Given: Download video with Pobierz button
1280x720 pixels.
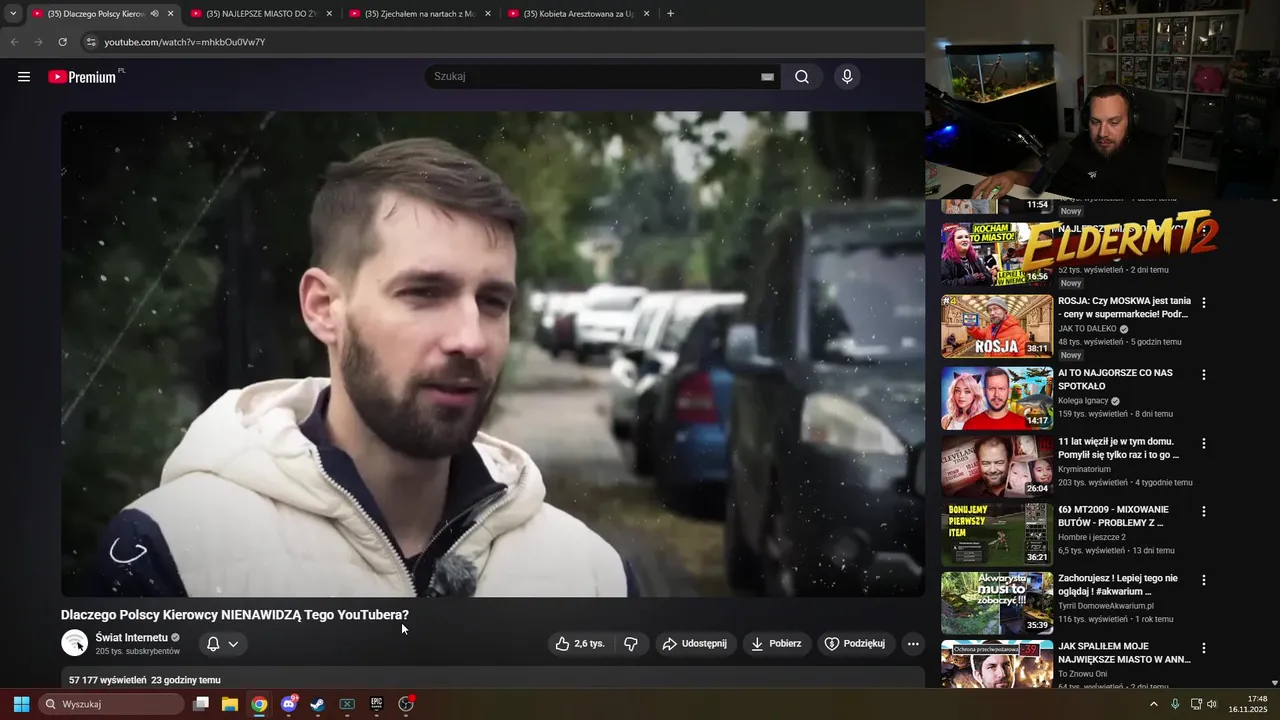Looking at the screenshot, I should coord(777,644).
